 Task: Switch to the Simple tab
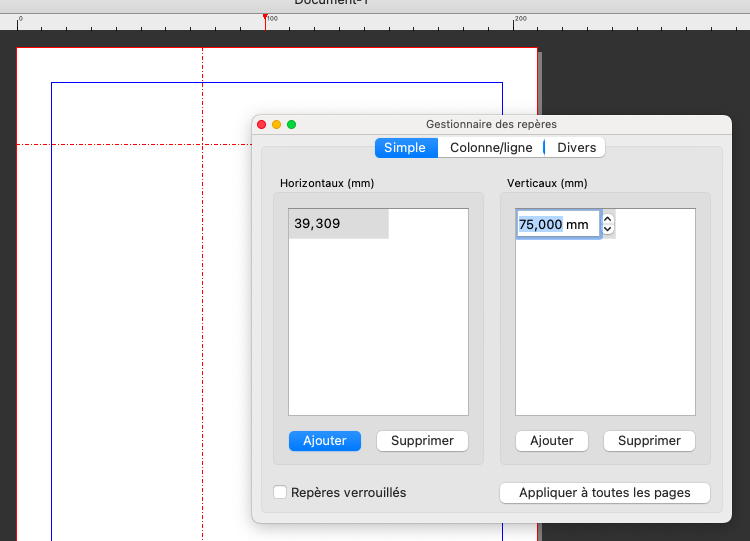(405, 147)
